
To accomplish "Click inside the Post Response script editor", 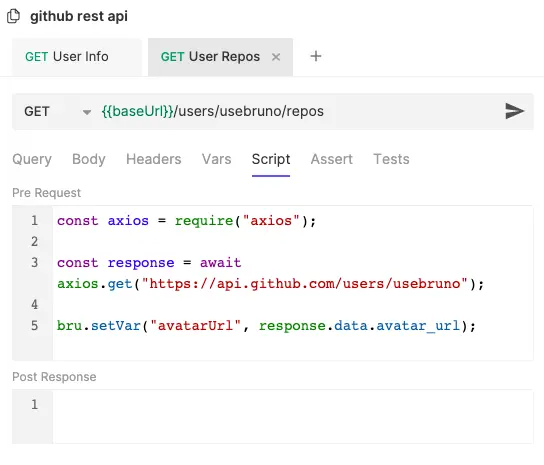I will click(293, 417).
